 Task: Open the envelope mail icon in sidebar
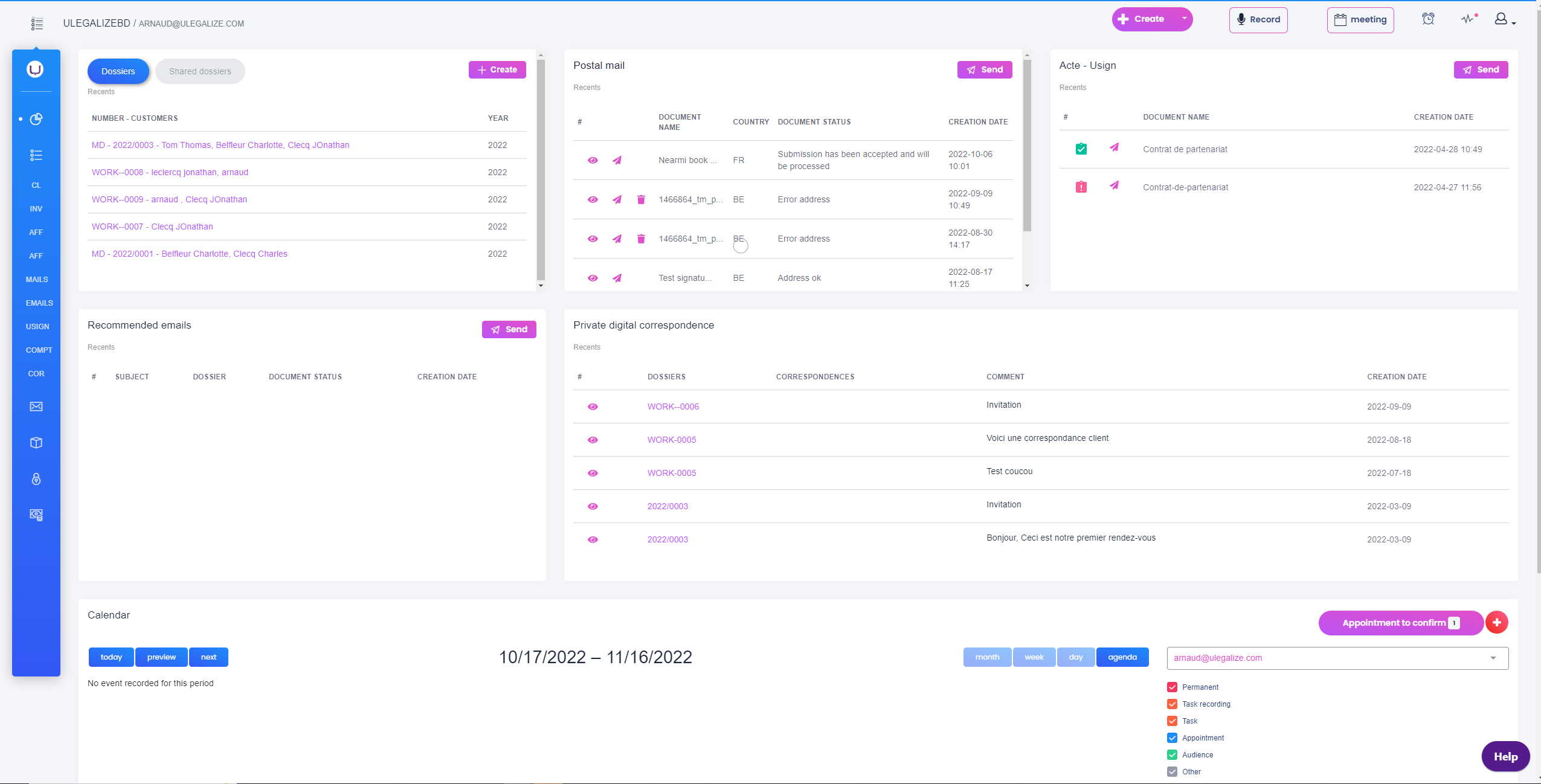coord(36,406)
